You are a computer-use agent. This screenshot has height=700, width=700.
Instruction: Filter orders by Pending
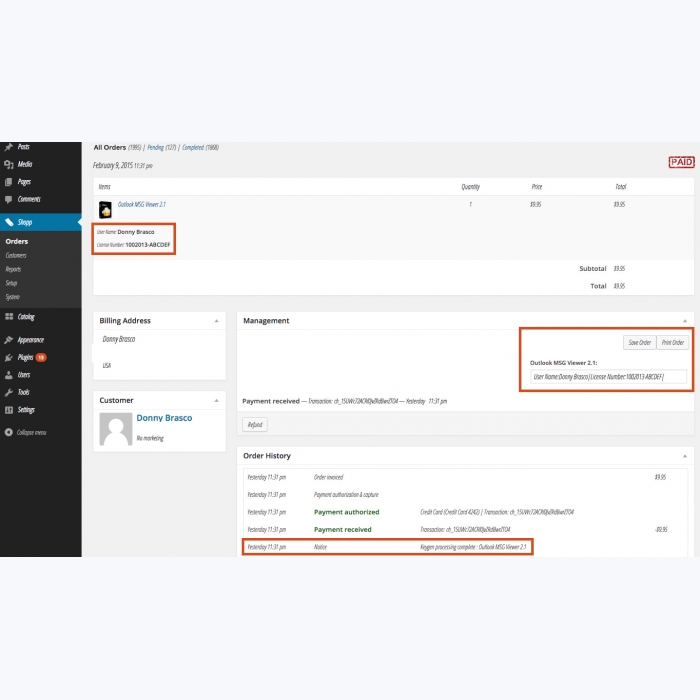pos(155,147)
